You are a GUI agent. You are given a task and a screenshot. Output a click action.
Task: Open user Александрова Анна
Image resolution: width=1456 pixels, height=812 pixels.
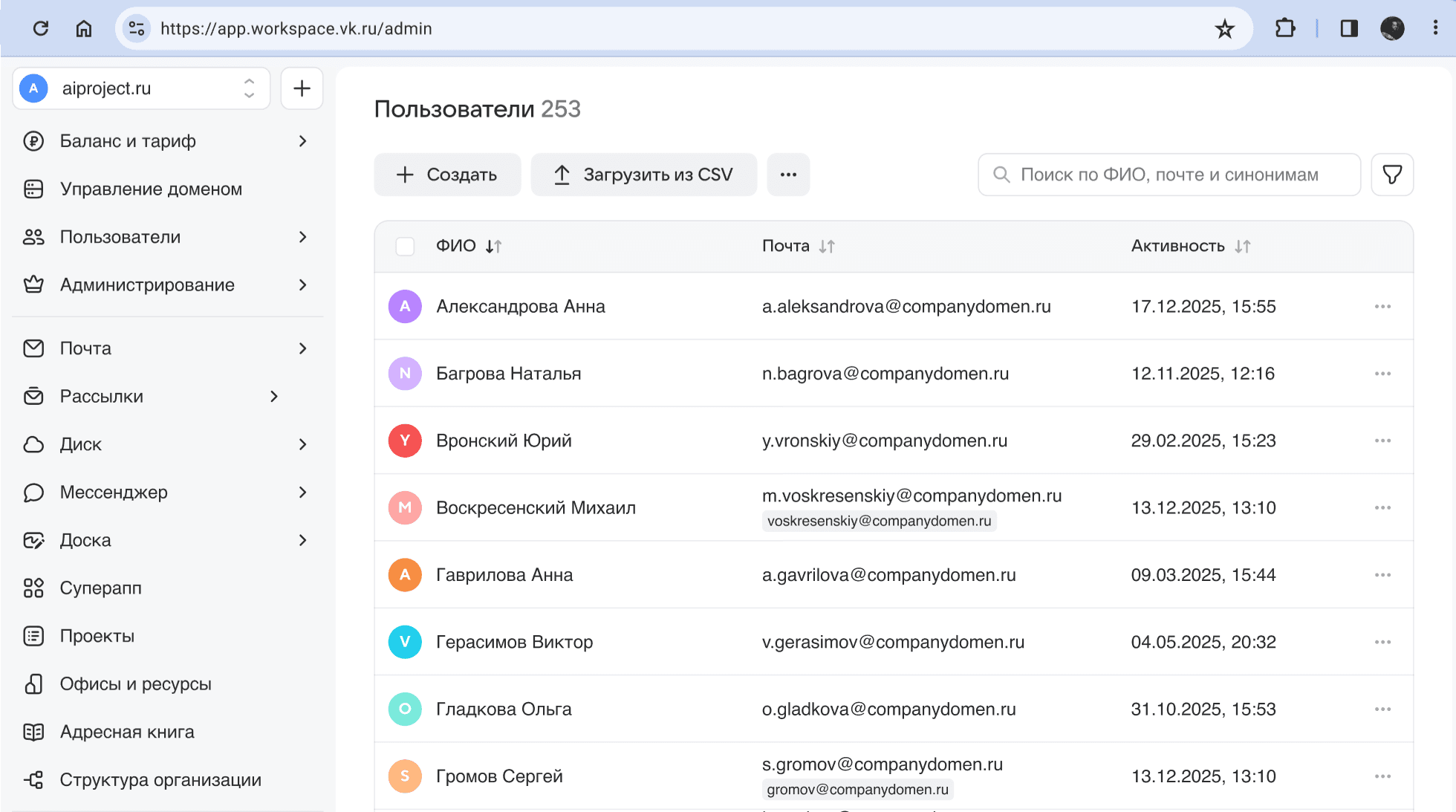click(x=521, y=307)
